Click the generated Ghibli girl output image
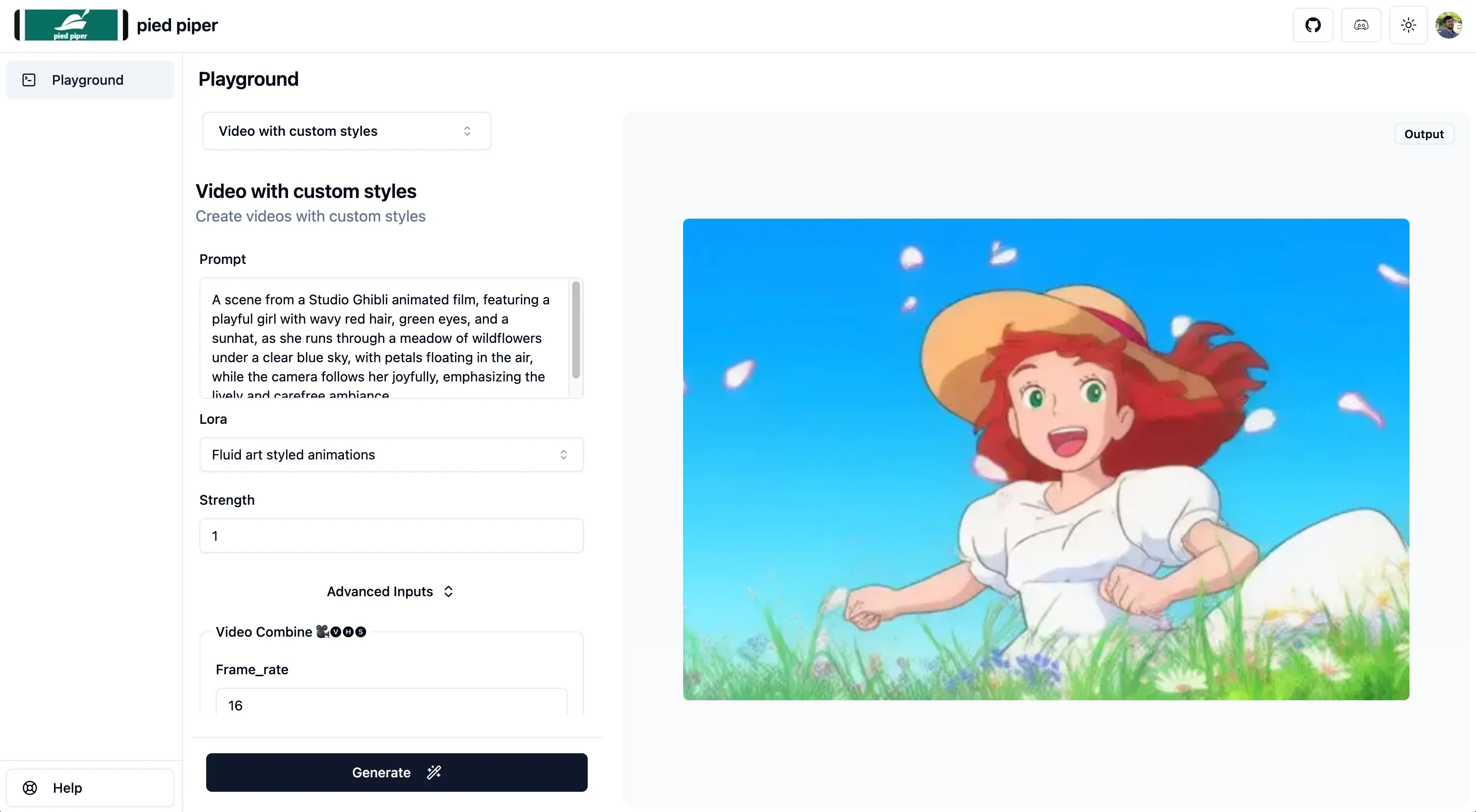 pos(1046,459)
